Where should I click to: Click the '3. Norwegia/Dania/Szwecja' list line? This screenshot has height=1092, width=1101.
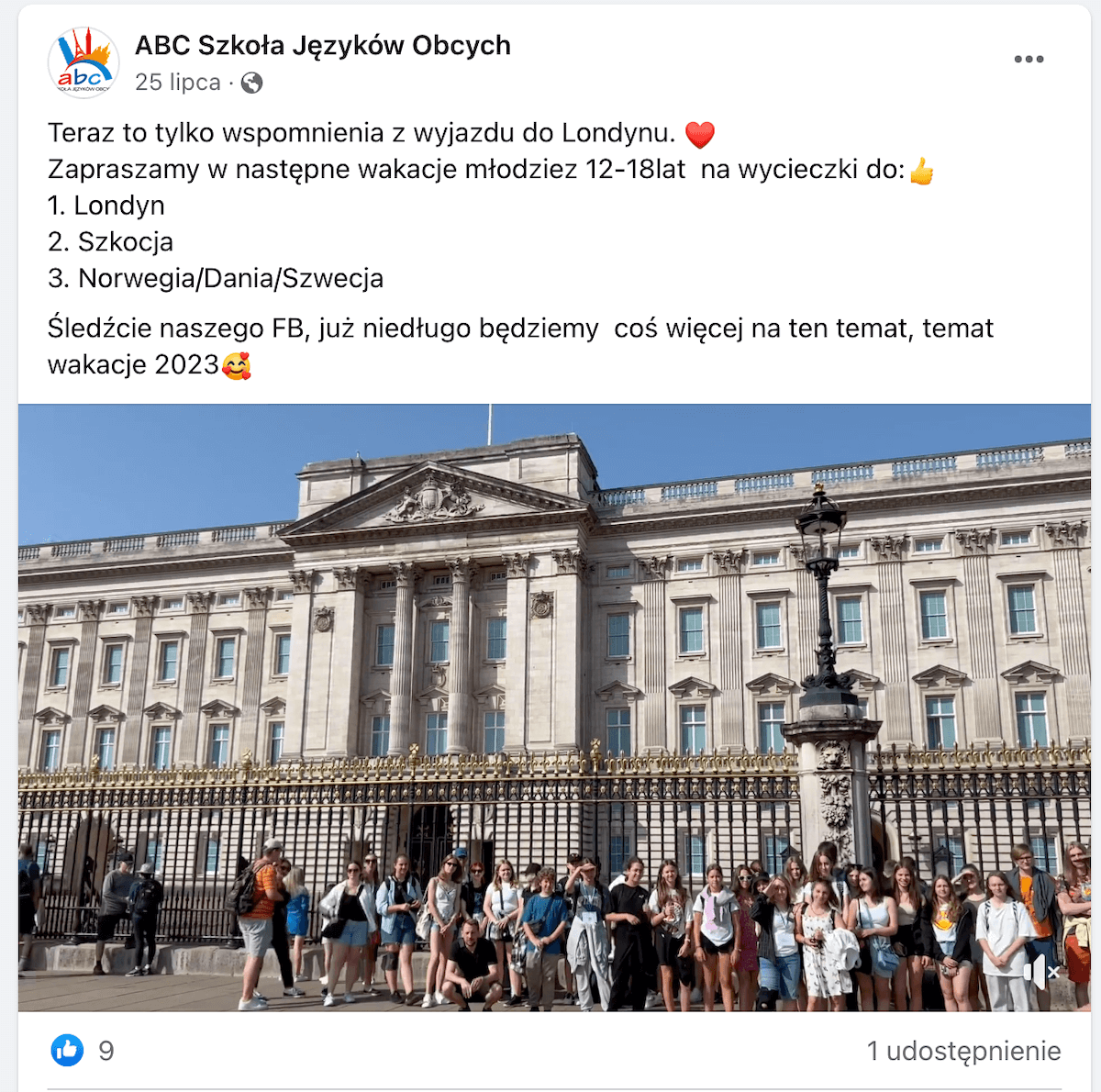coord(216,278)
